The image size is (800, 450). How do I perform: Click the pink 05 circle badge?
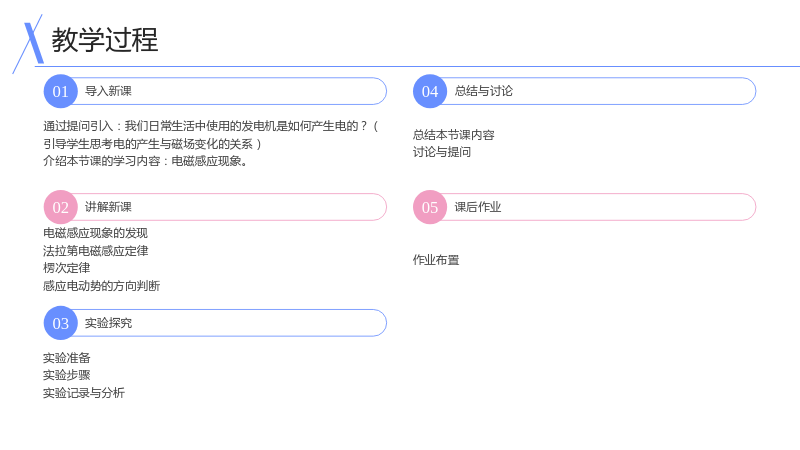[430, 207]
